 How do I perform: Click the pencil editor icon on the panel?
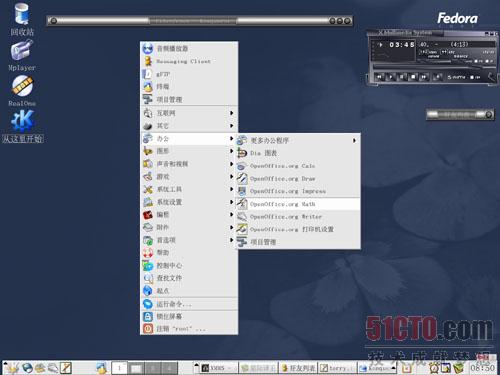coord(66,367)
